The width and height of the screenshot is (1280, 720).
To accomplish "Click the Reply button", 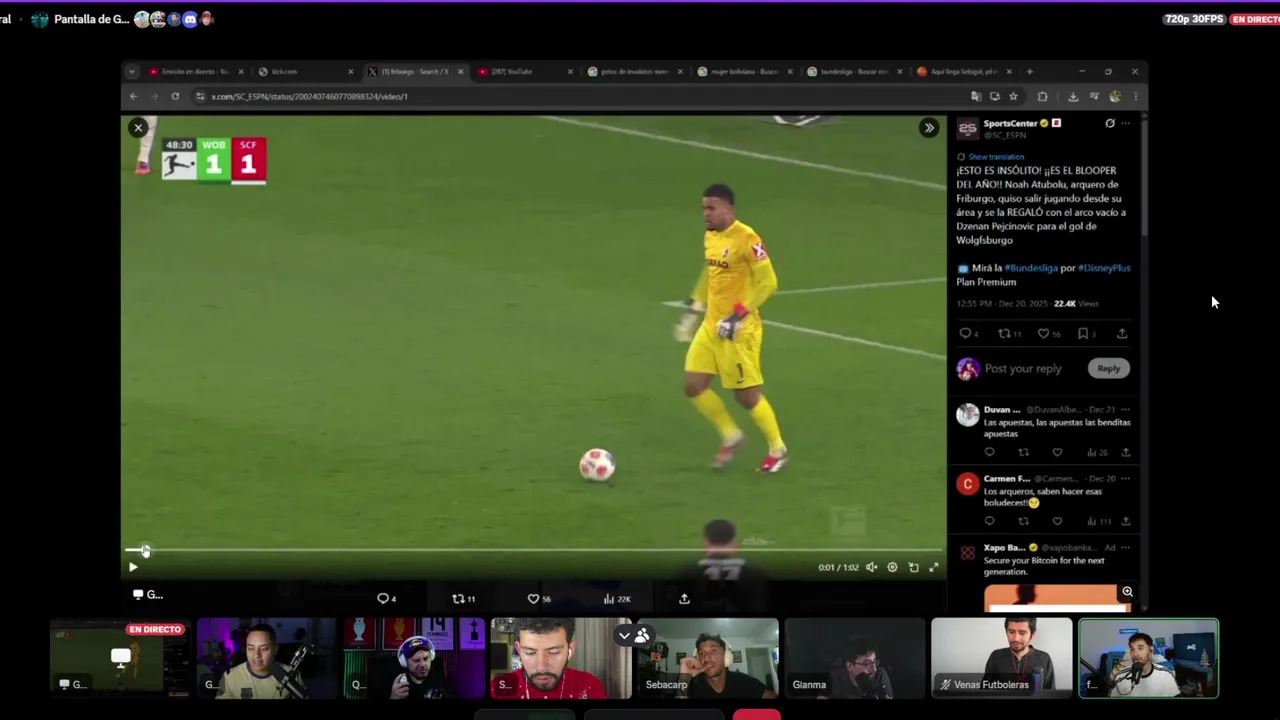I will (x=1108, y=368).
